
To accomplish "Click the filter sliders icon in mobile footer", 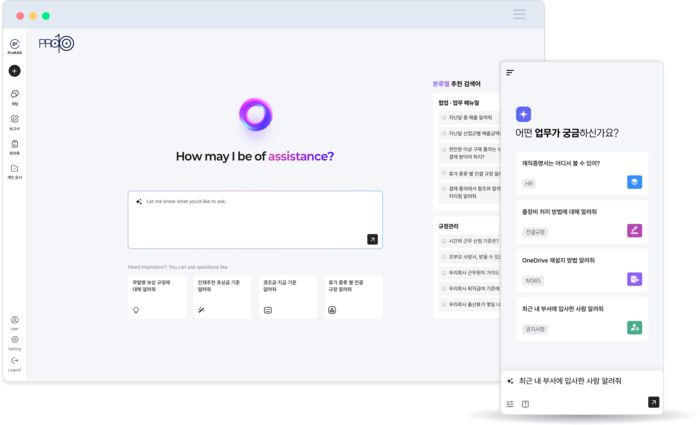I will [x=510, y=404].
